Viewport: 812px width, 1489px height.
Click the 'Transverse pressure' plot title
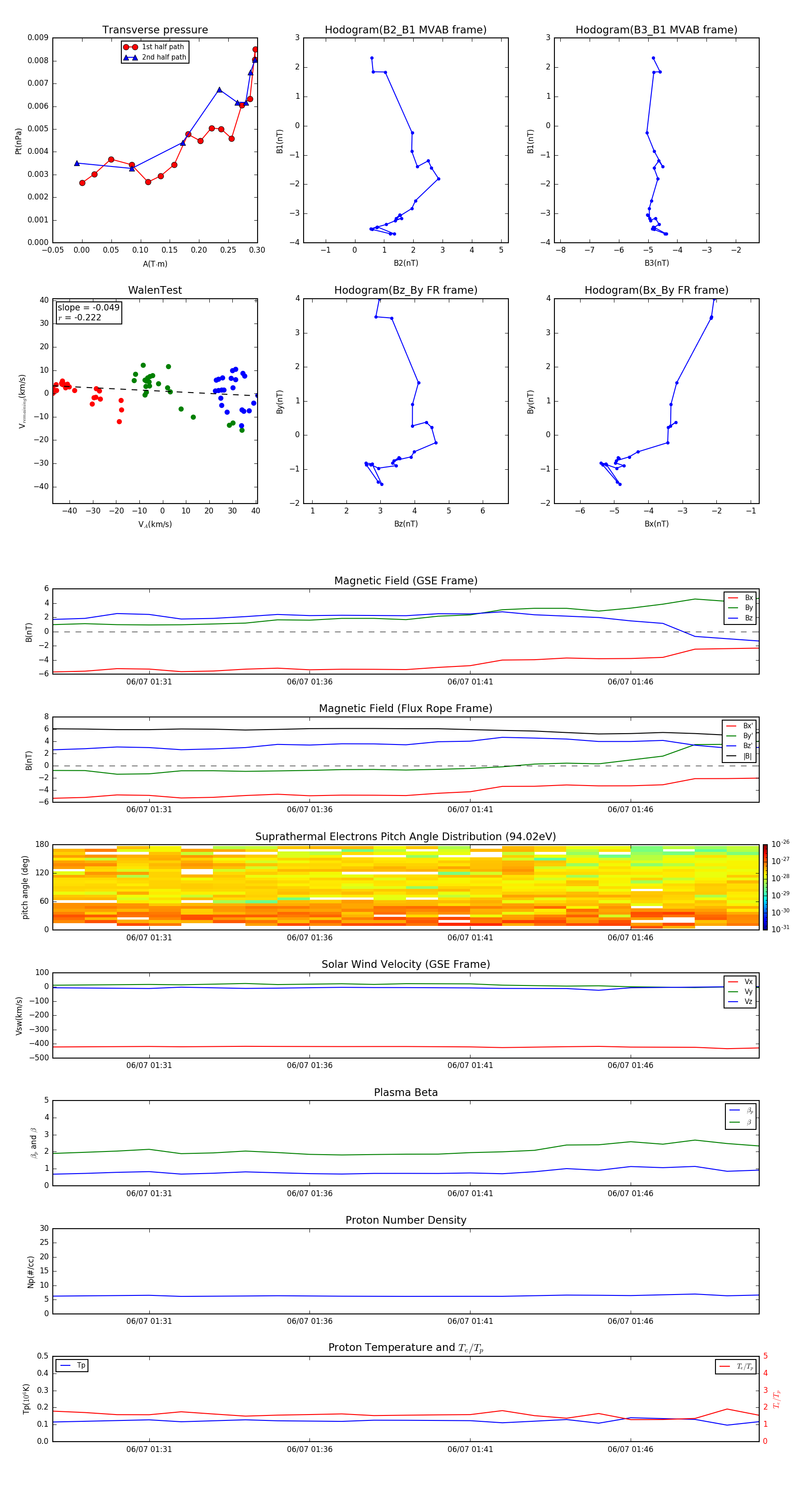(155, 30)
